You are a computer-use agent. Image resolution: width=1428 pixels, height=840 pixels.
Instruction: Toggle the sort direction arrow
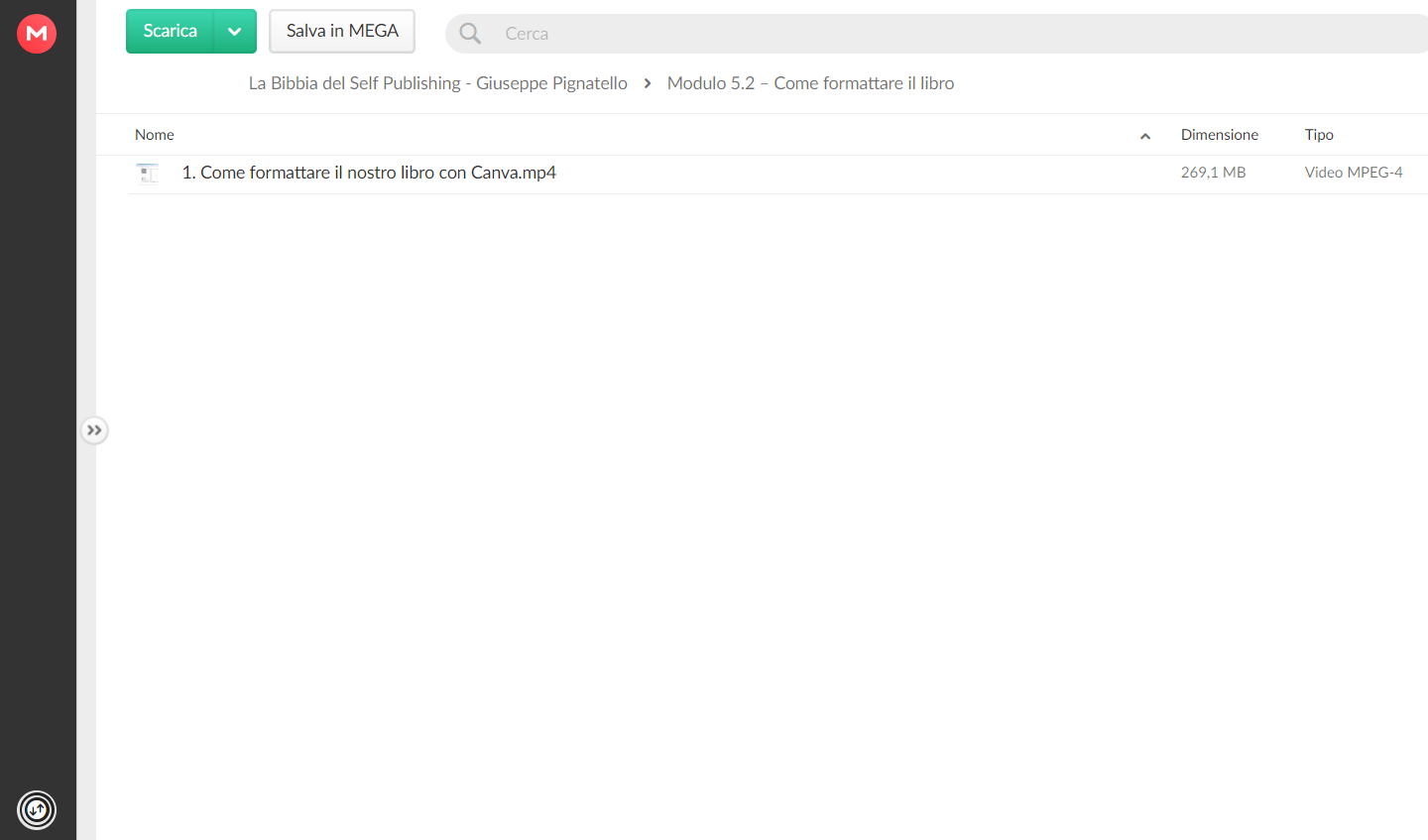[x=1145, y=136]
